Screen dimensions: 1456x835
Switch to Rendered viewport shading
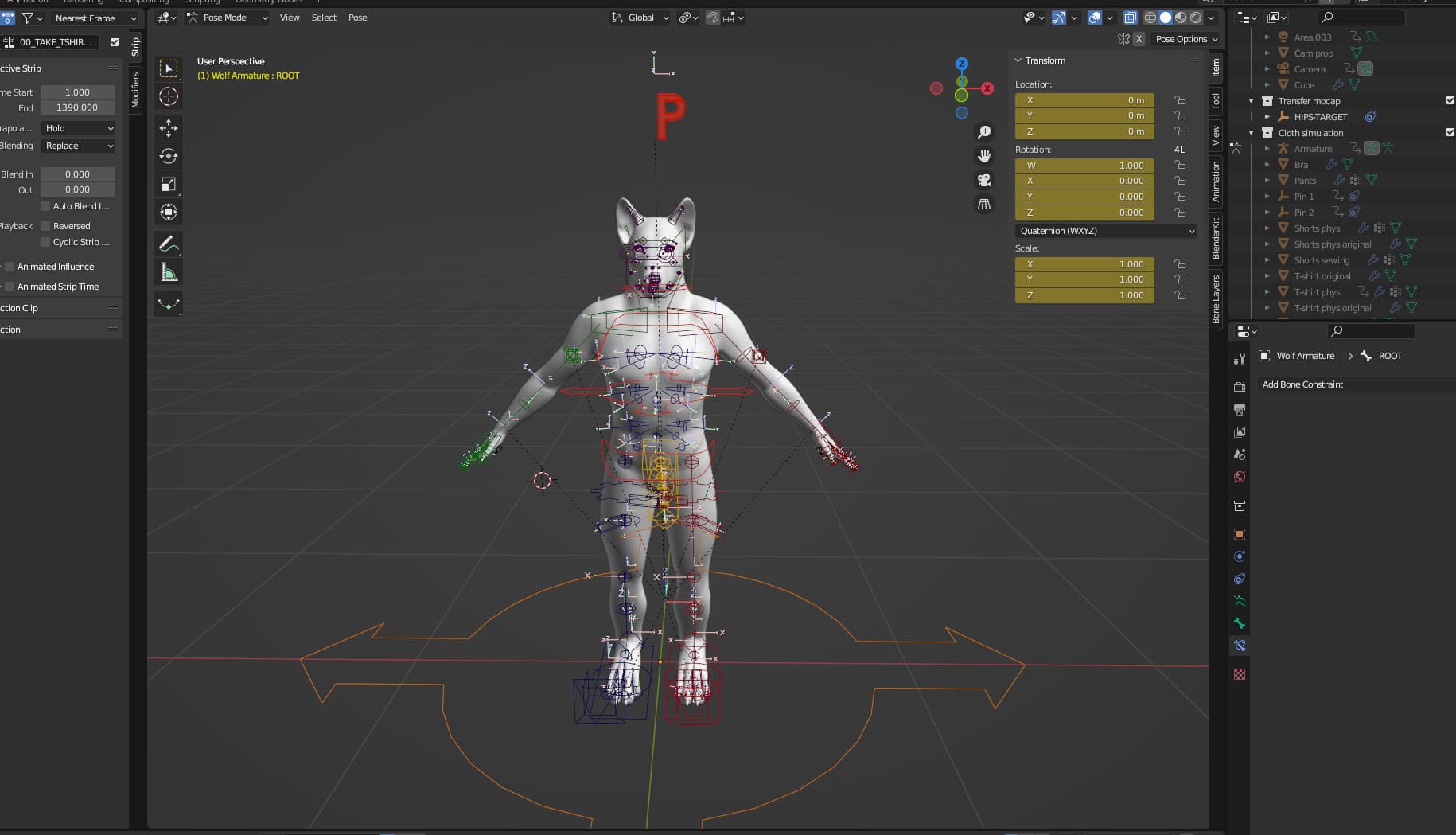pyautogui.click(x=1196, y=18)
